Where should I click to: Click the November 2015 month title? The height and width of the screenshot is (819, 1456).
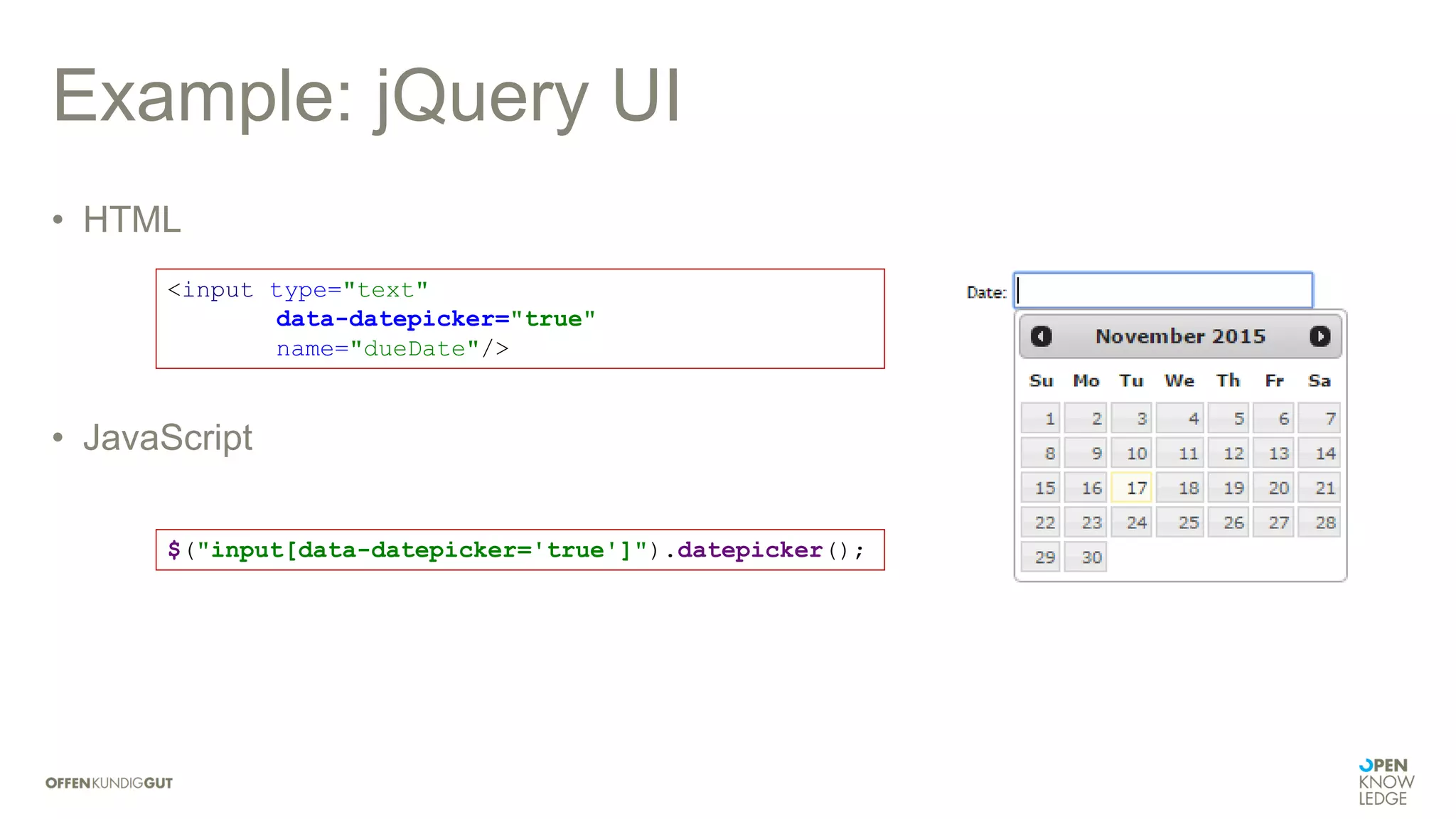click(x=1180, y=336)
